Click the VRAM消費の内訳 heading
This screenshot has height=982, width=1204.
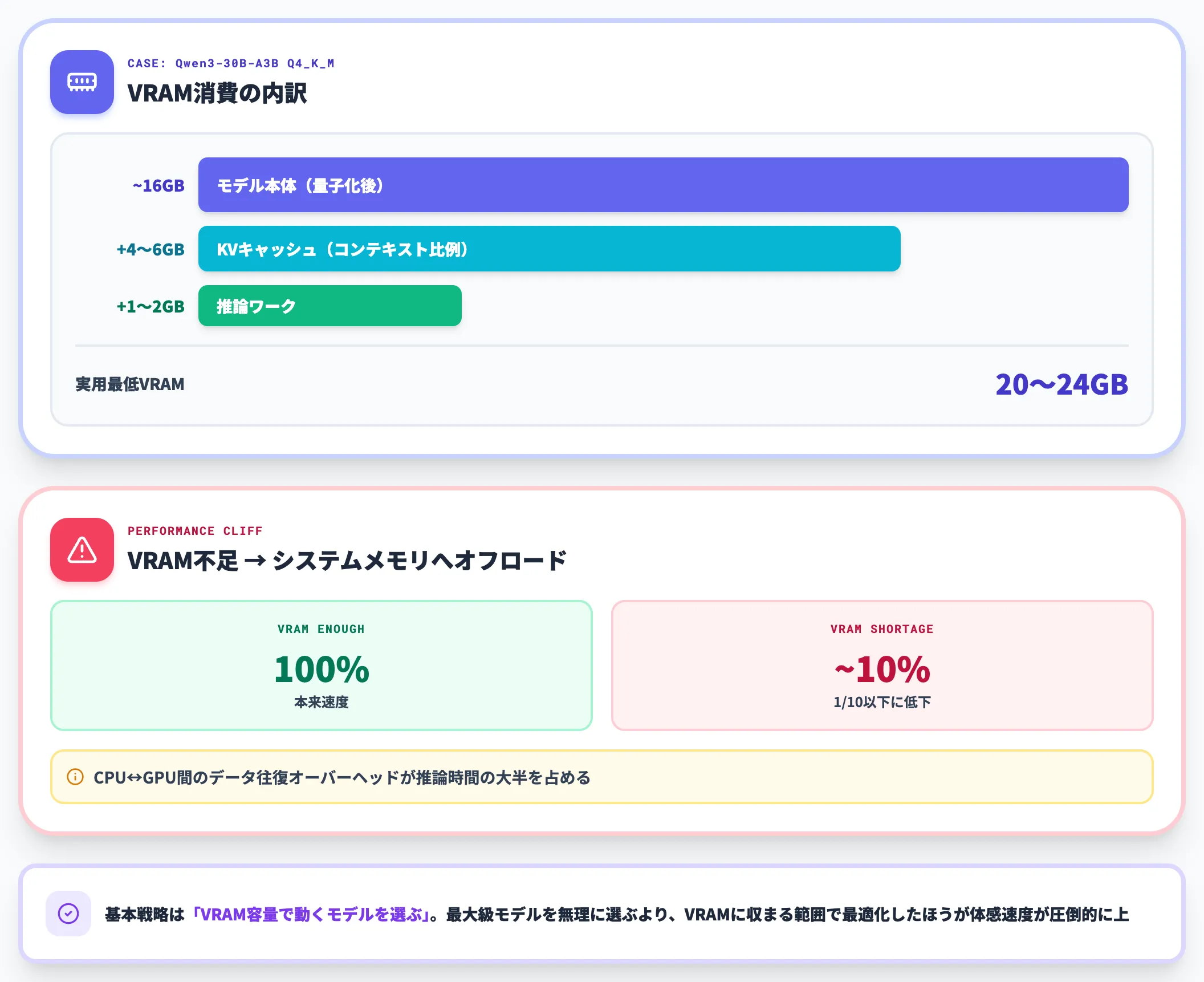click(217, 93)
